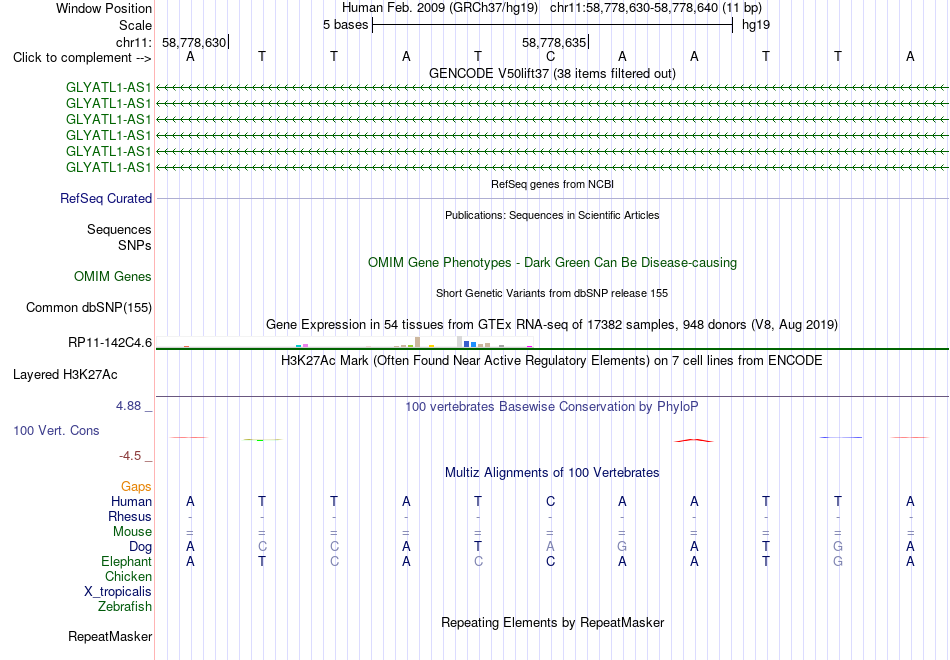Select the Mouse alignment row label
Viewport: 950px width, 660px height.
pos(132,532)
